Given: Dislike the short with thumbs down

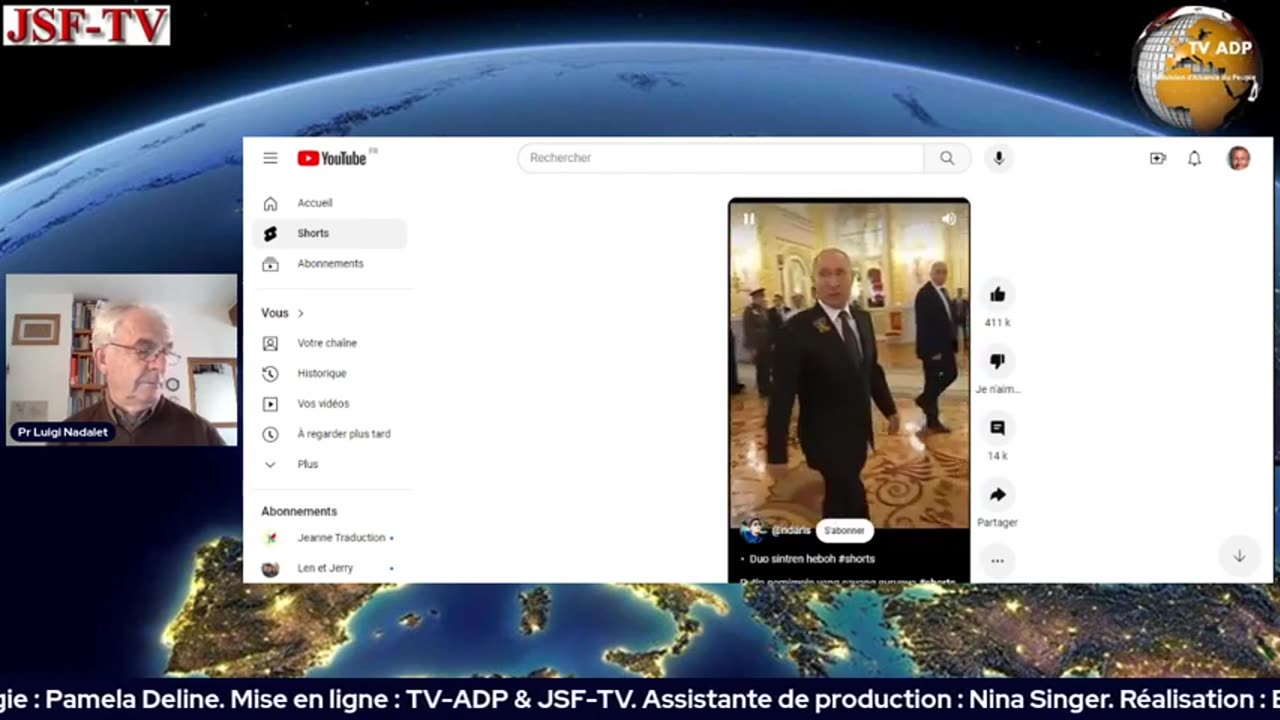Looking at the screenshot, I should [x=997, y=361].
